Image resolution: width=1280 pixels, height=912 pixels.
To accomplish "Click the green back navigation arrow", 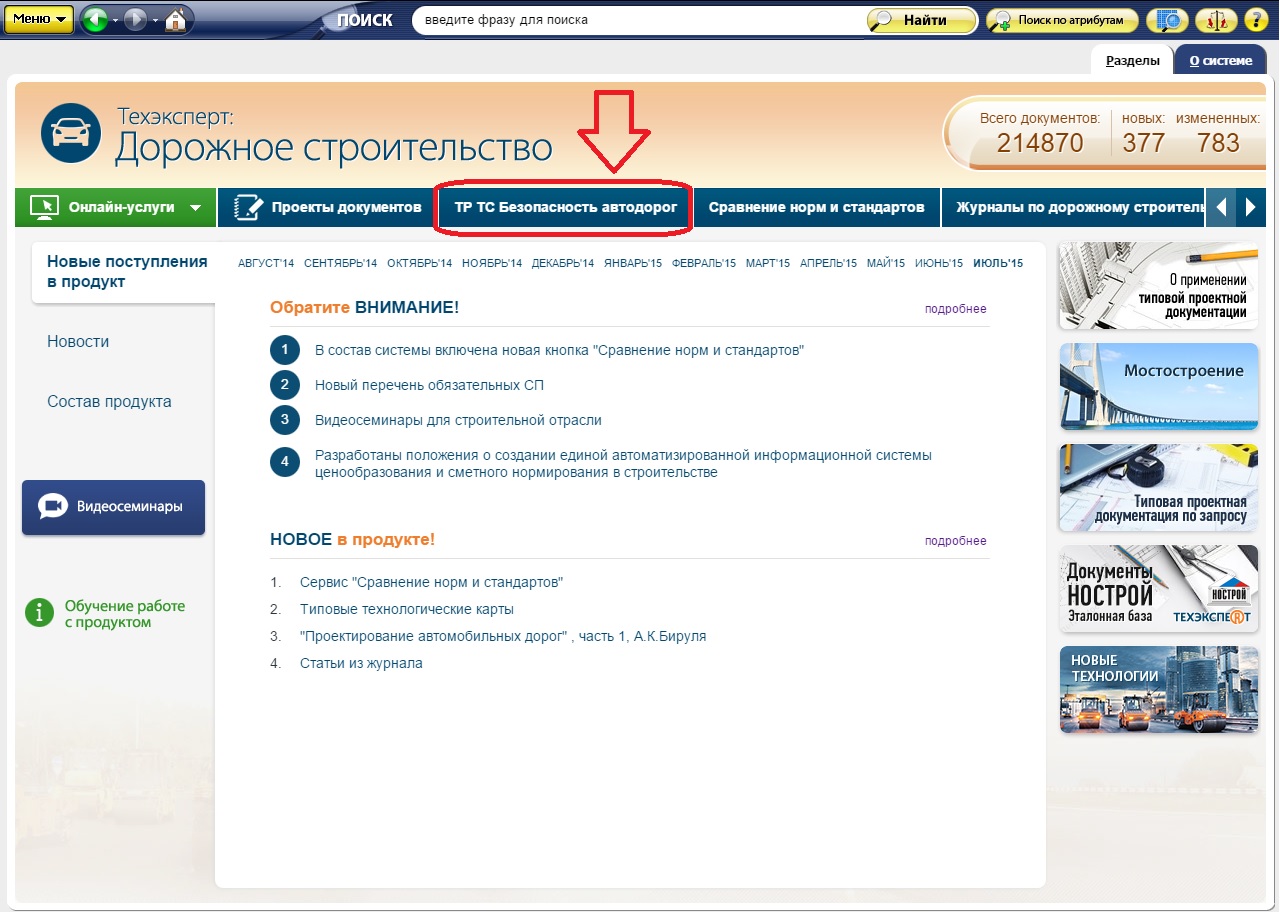I will pyautogui.click(x=95, y=20).
